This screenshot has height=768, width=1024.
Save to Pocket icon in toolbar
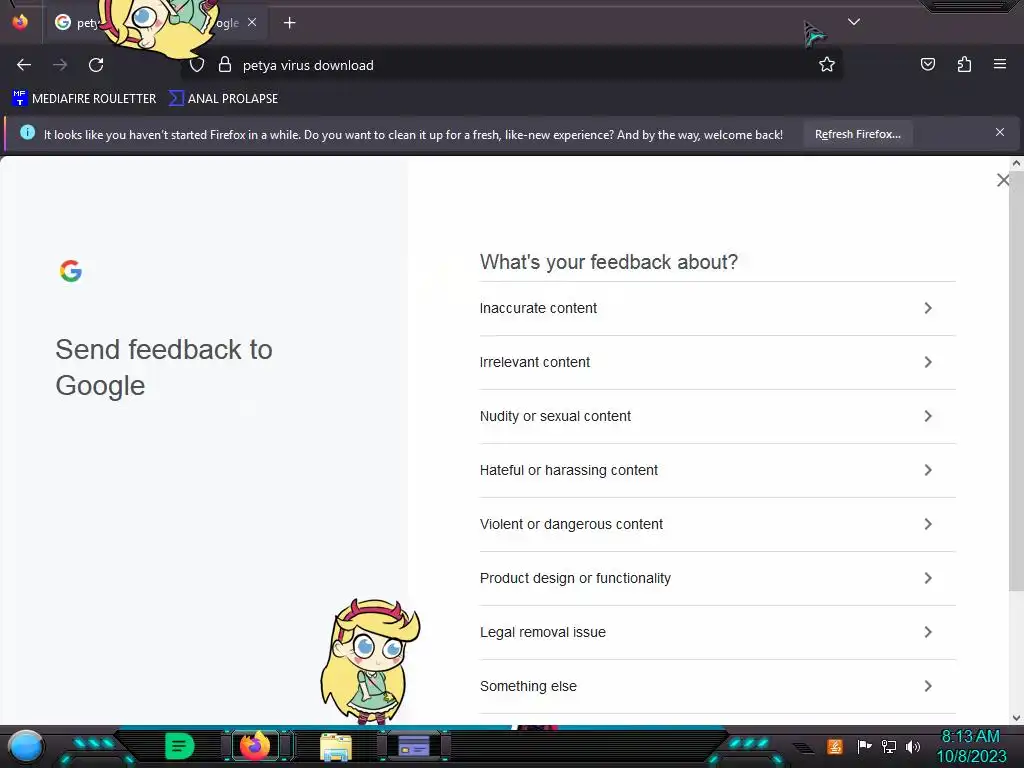[x=927, y=64]
